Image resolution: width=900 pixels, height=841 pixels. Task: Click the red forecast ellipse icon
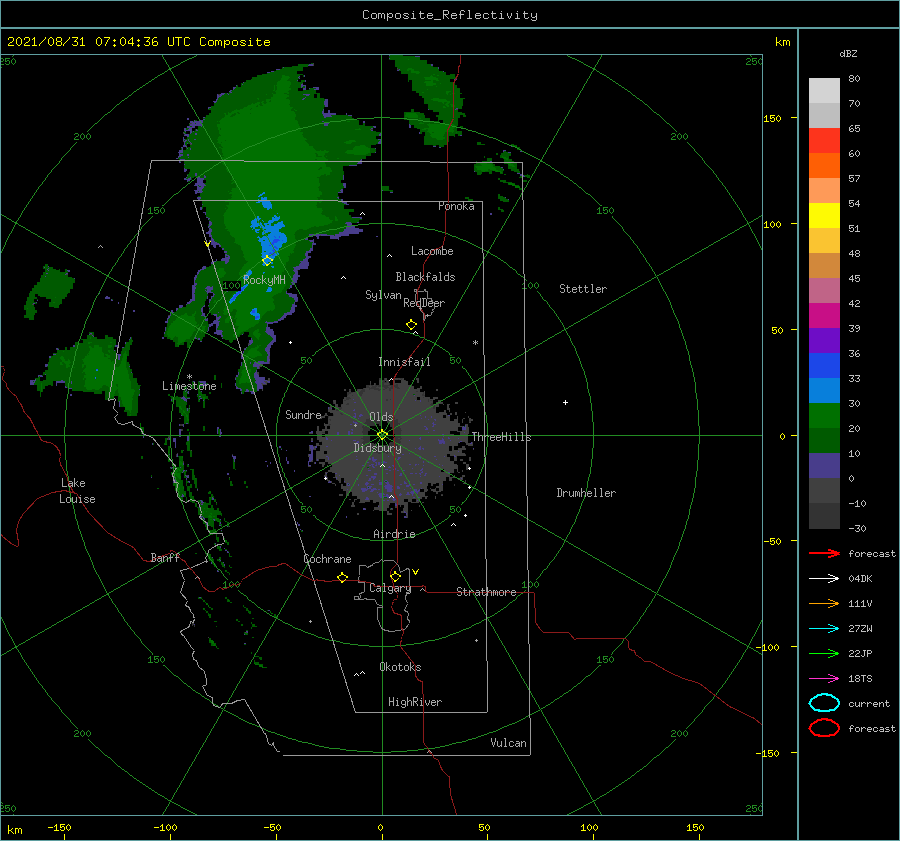tap(824, 728)
